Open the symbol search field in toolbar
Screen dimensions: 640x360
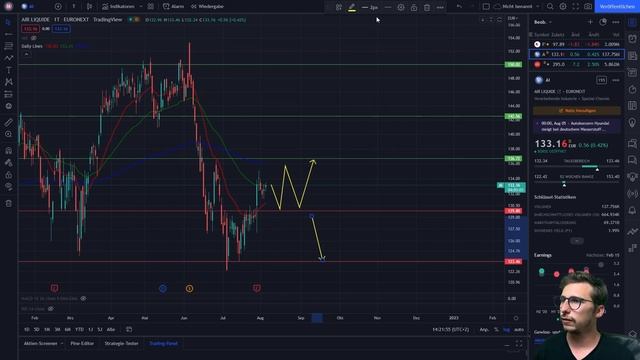click(x=28, y=7)
